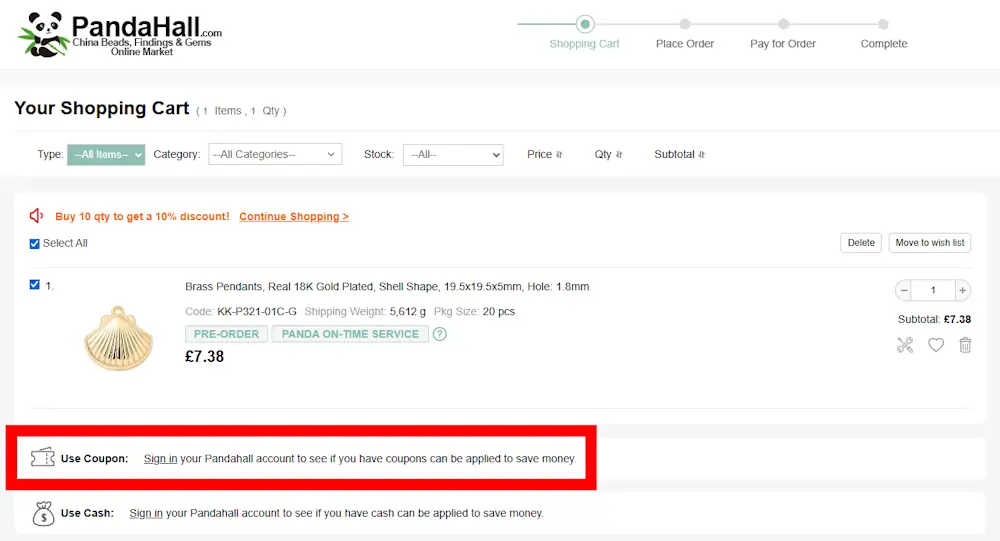
Task: Go to Pay for Order step
Action: (x=783, y=43)
